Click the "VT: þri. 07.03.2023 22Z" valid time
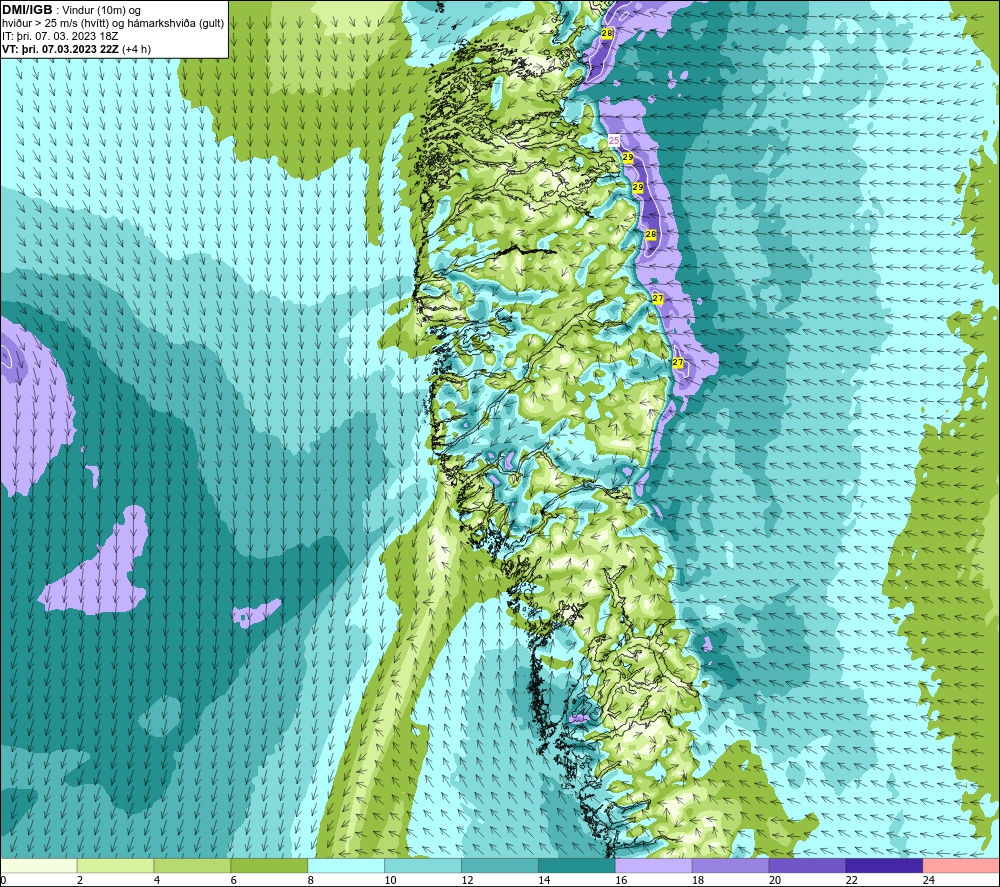The height and width of the screenshot is (887, 1000). coord(60,49)
